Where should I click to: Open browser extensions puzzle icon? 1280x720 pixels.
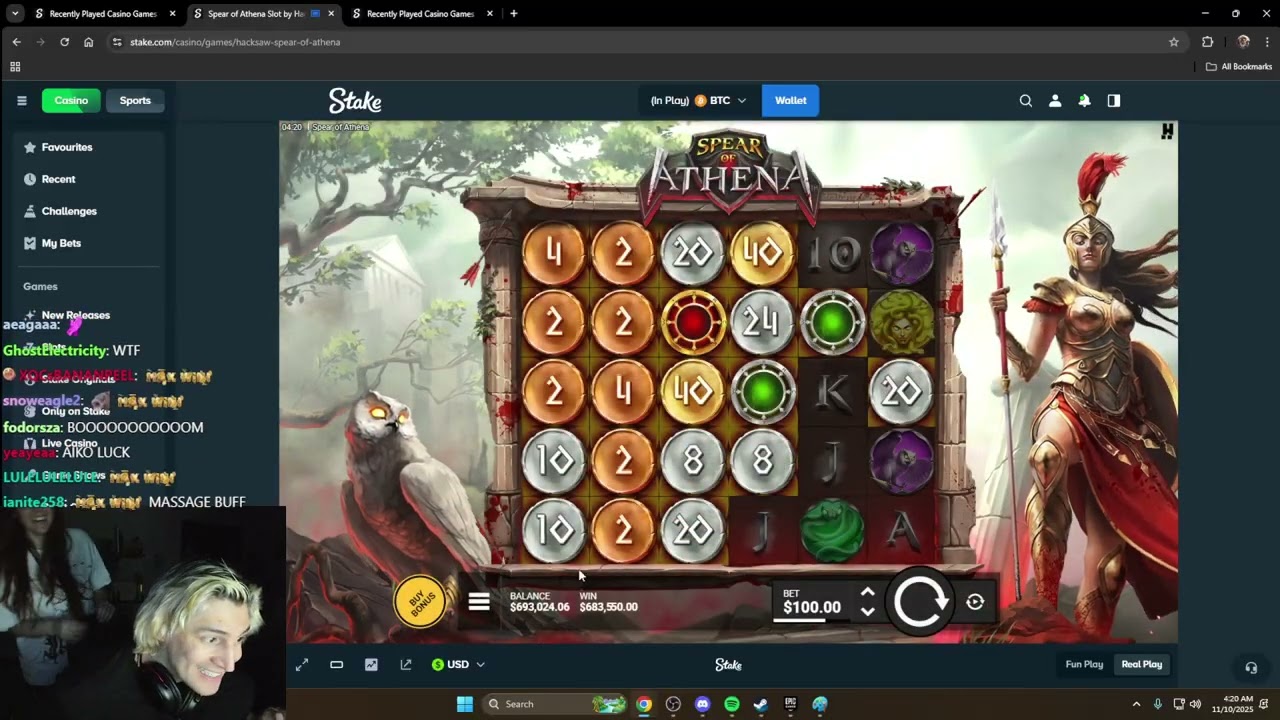[1207, 42]
